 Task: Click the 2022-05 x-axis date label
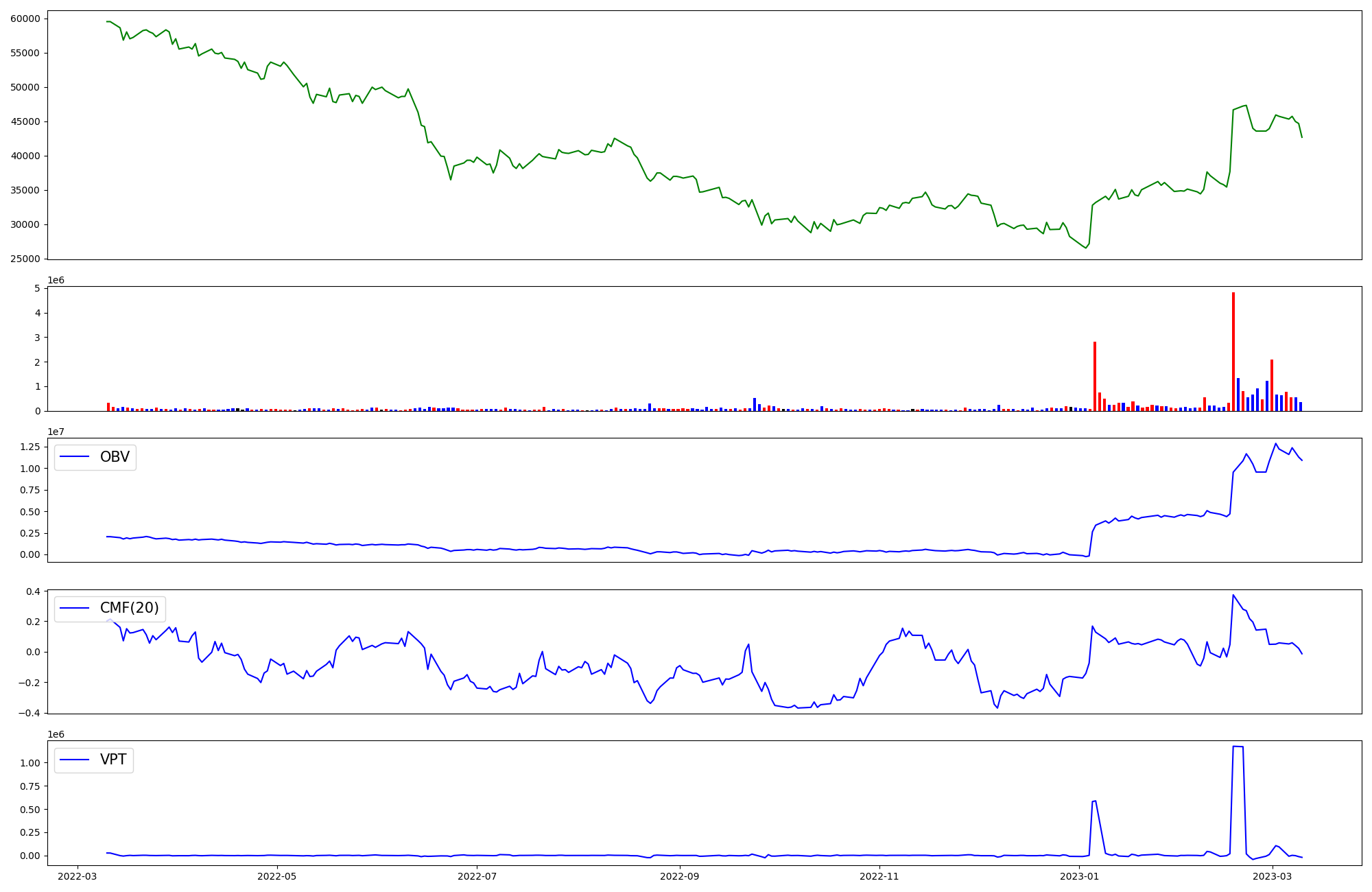(x=277, y=876)
